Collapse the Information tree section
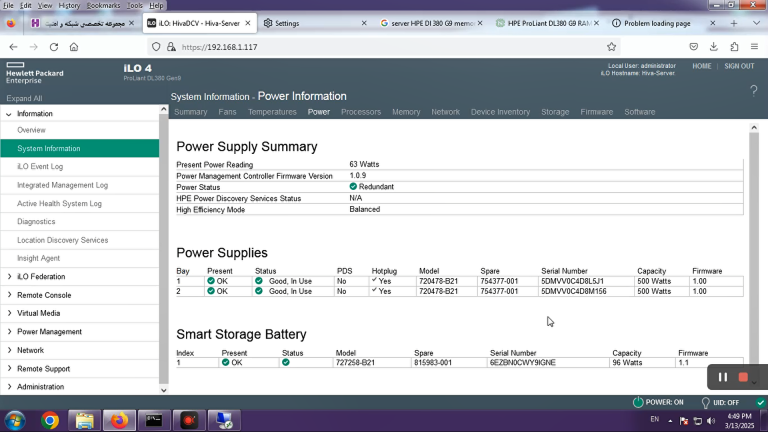Image resolution: width=768 pixels, height=432 pixels. [9, 114]
